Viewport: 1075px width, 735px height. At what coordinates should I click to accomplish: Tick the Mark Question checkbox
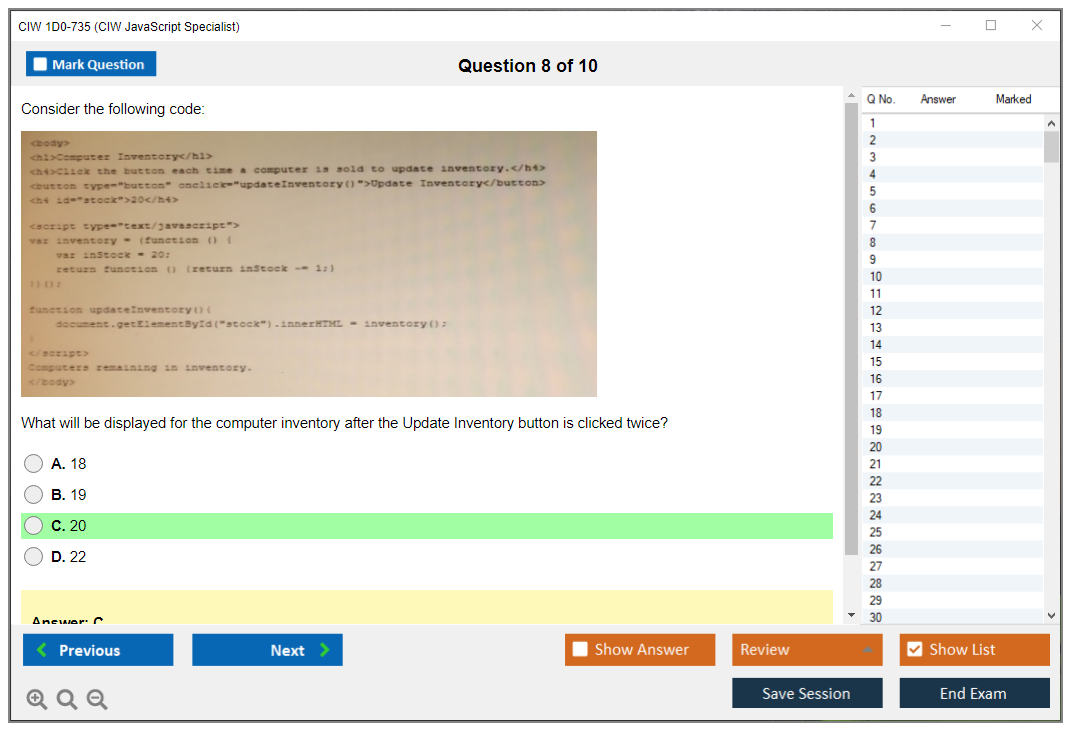(41, 65)
